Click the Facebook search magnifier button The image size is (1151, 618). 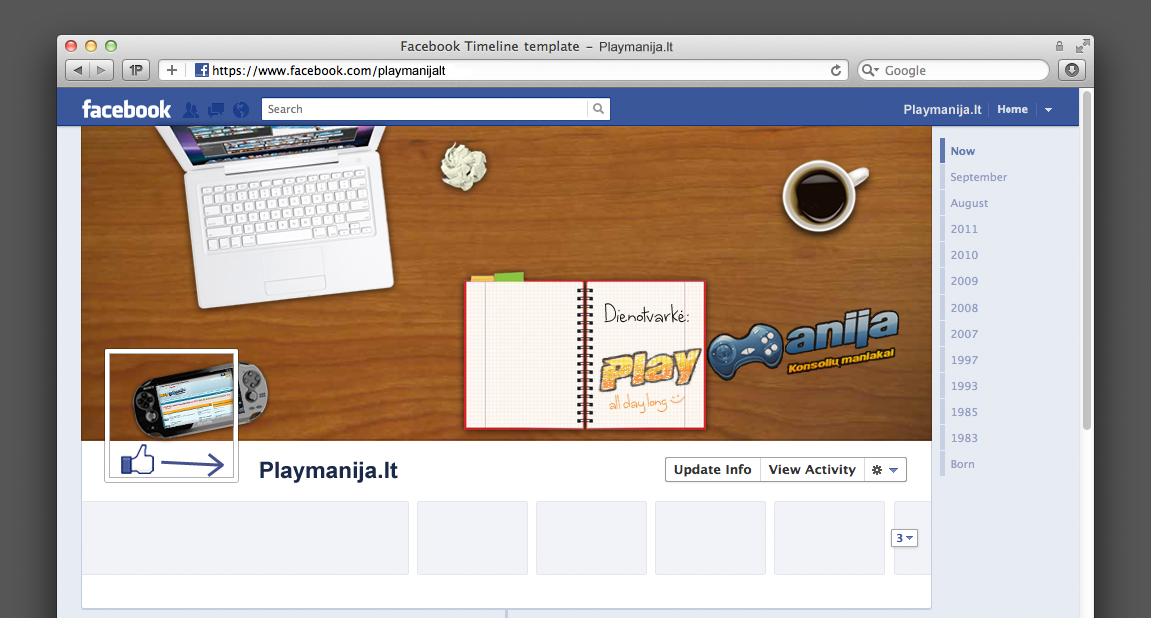point(598,109)
